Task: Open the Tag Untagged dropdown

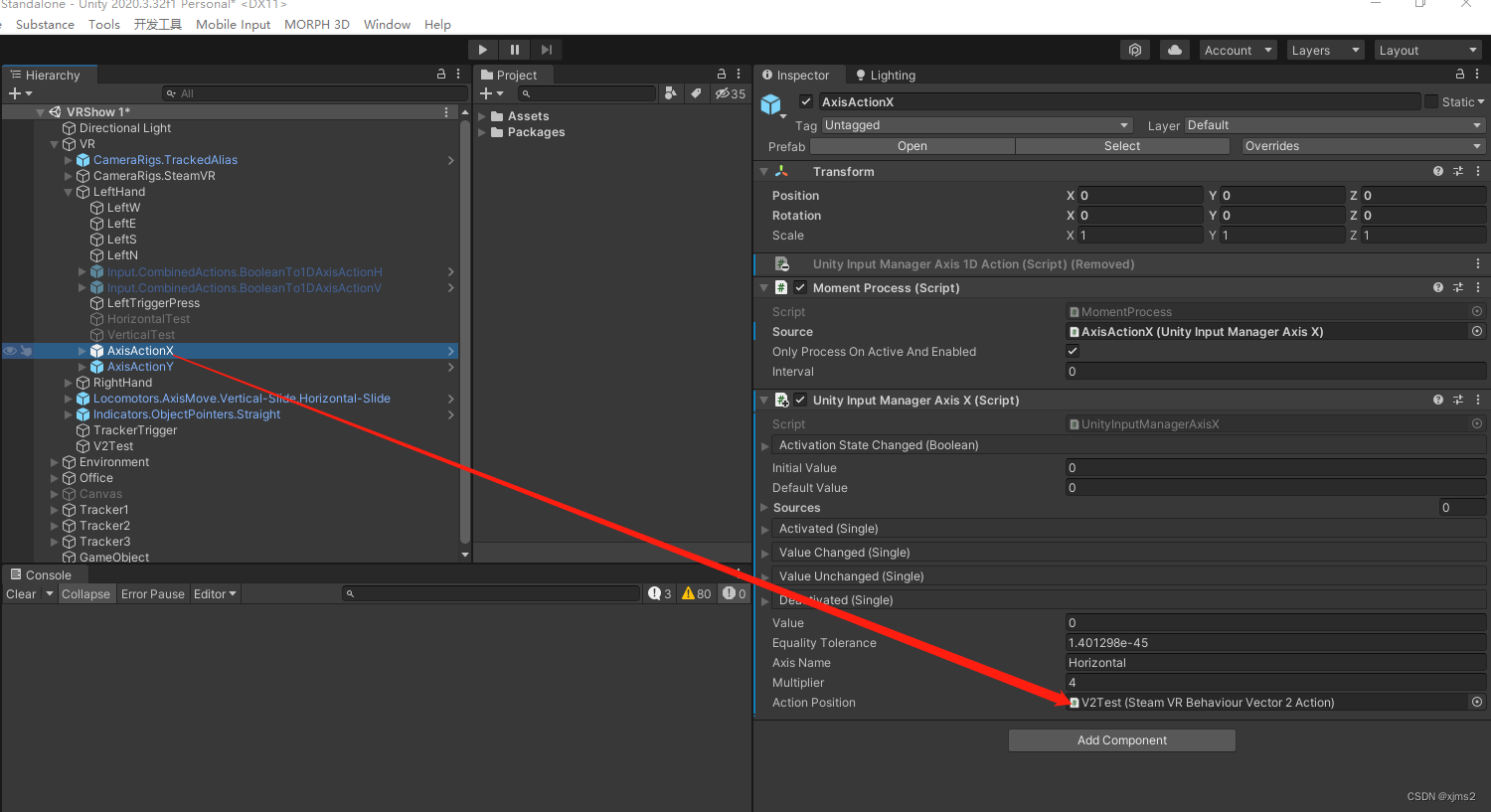Action: tap(977, 125)
